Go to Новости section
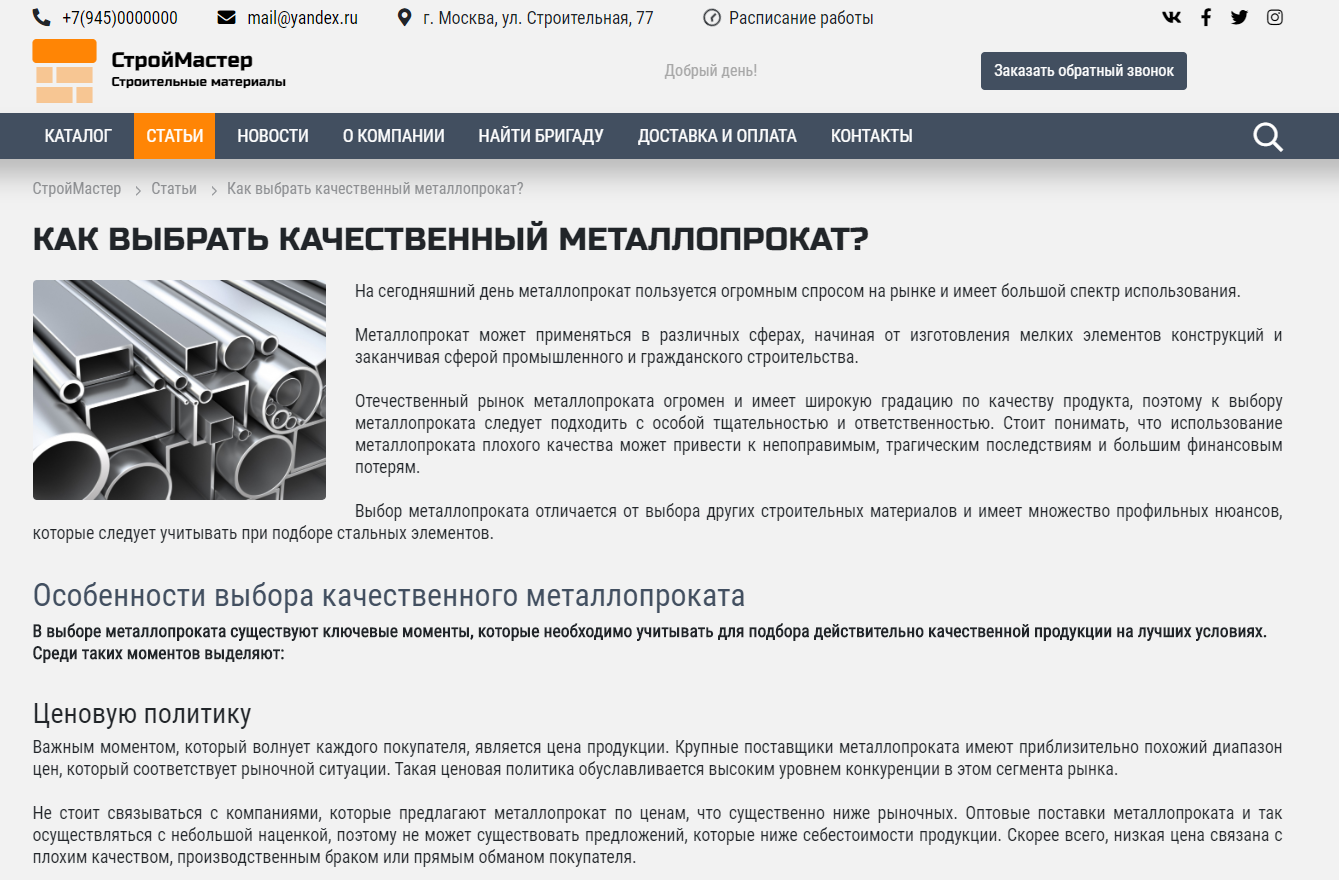 tap(272, 136)
